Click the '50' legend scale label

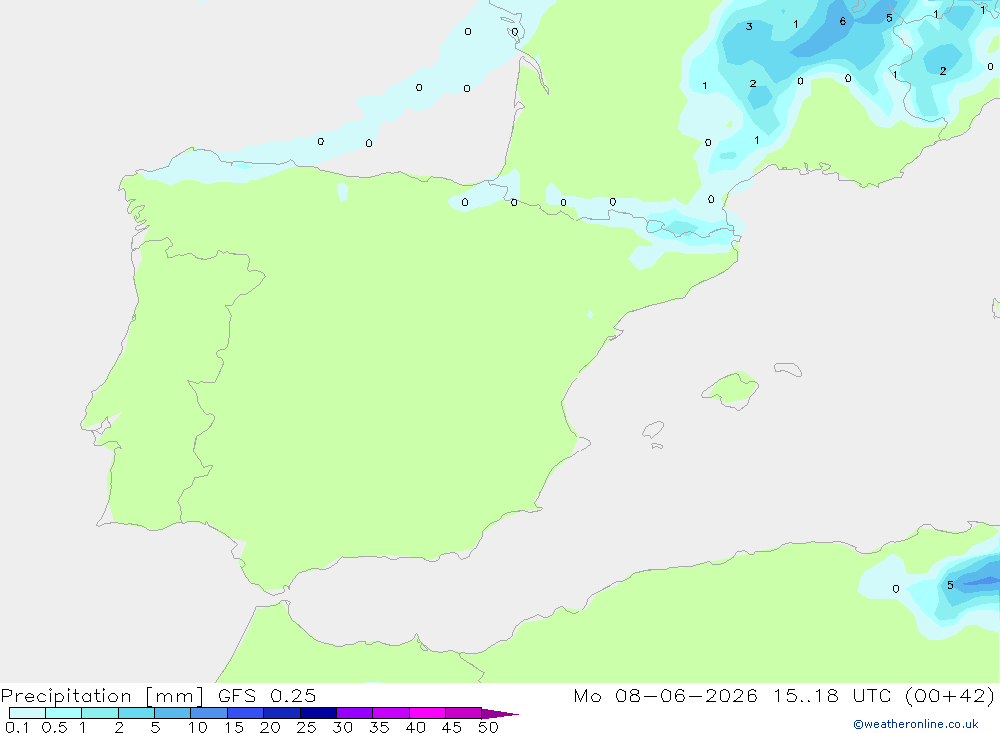[x=489, y=727]
